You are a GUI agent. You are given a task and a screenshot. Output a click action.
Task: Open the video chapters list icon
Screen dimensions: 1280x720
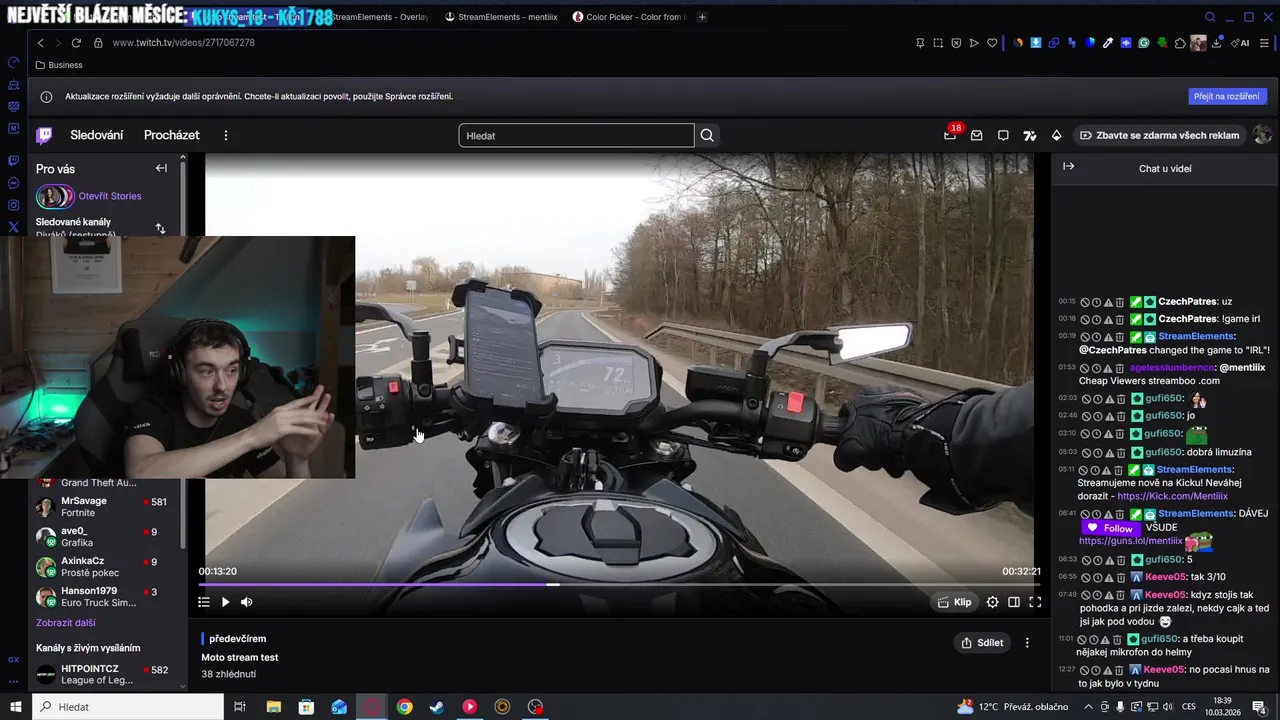(x=204, y=602)
